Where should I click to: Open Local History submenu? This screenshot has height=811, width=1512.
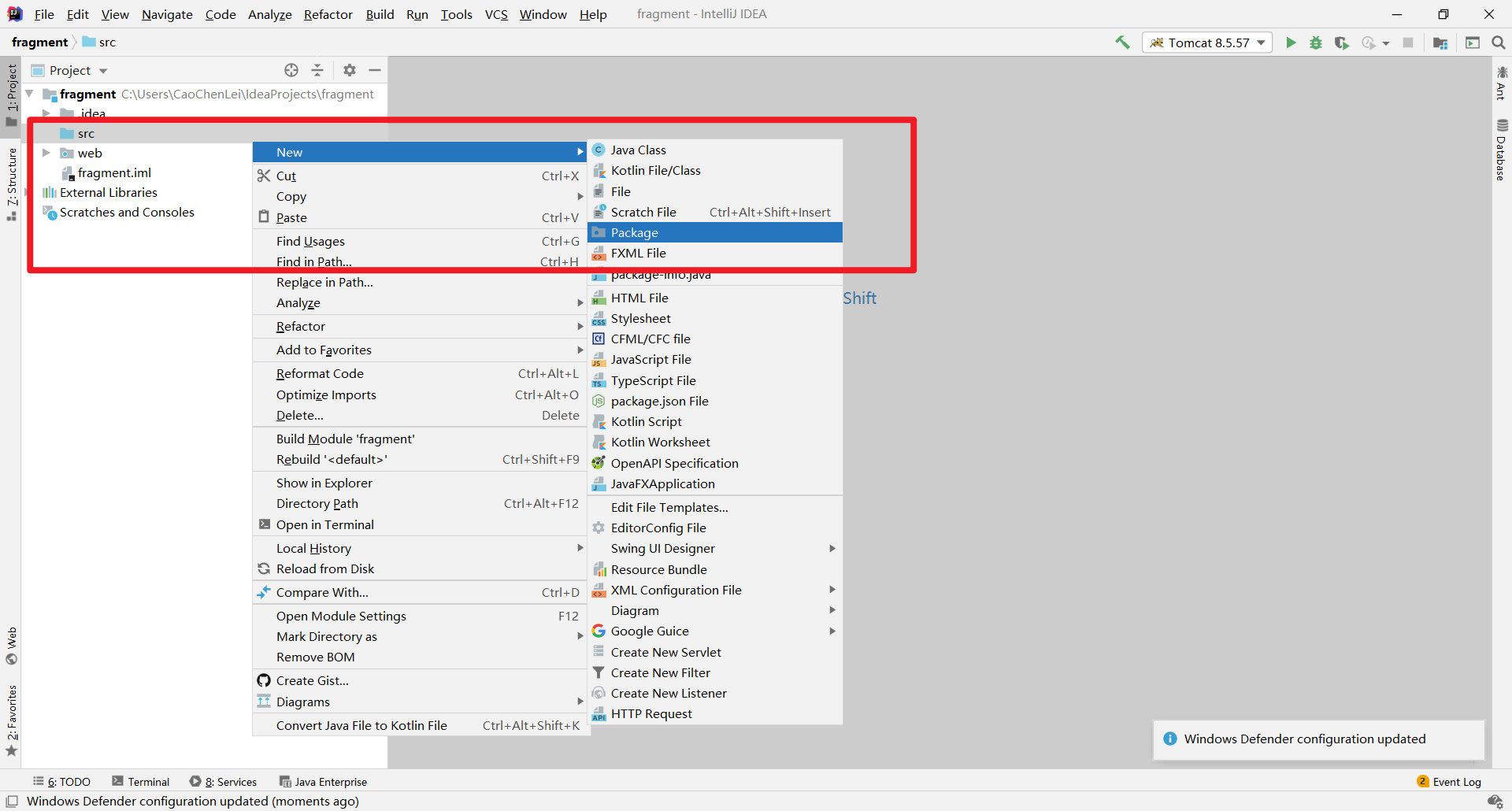tap(420, 549)
